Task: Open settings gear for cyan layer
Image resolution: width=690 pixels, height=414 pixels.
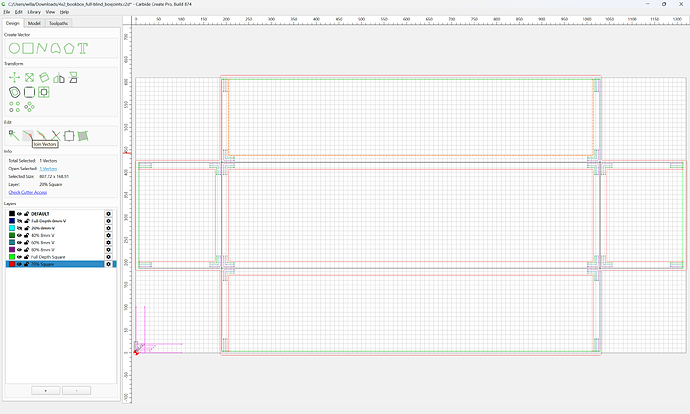Action: pyautogui.click(x=108, y=228)
